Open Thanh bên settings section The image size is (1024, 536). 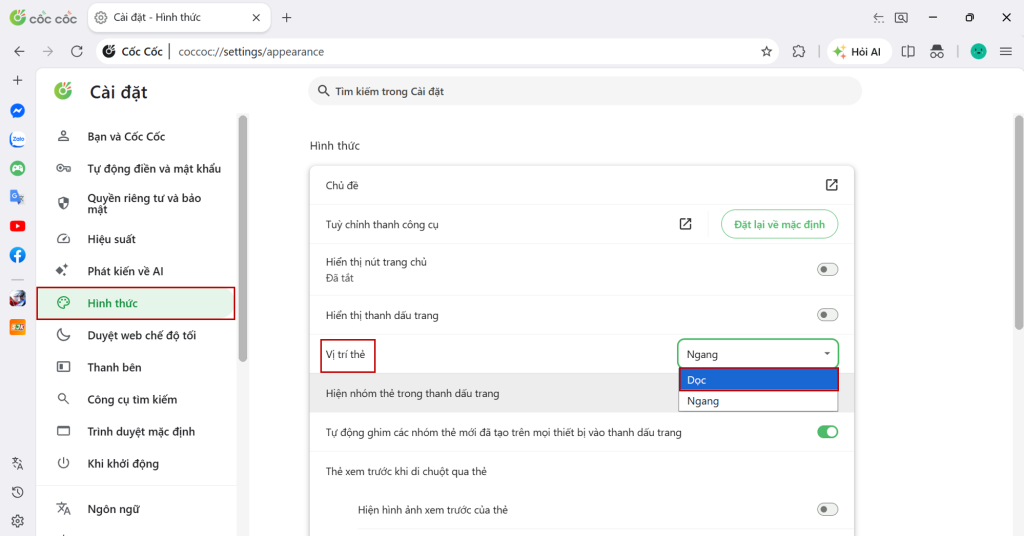coord(136,367)
